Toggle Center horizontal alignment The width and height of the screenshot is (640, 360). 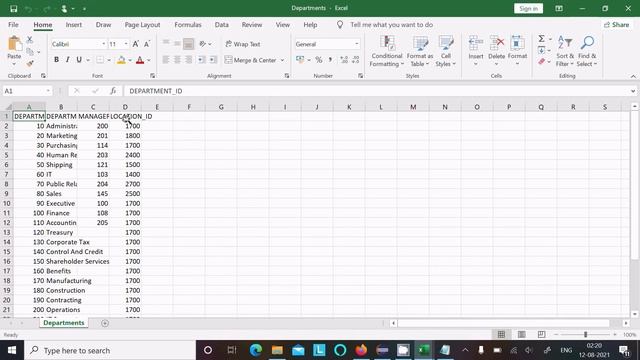177,60
